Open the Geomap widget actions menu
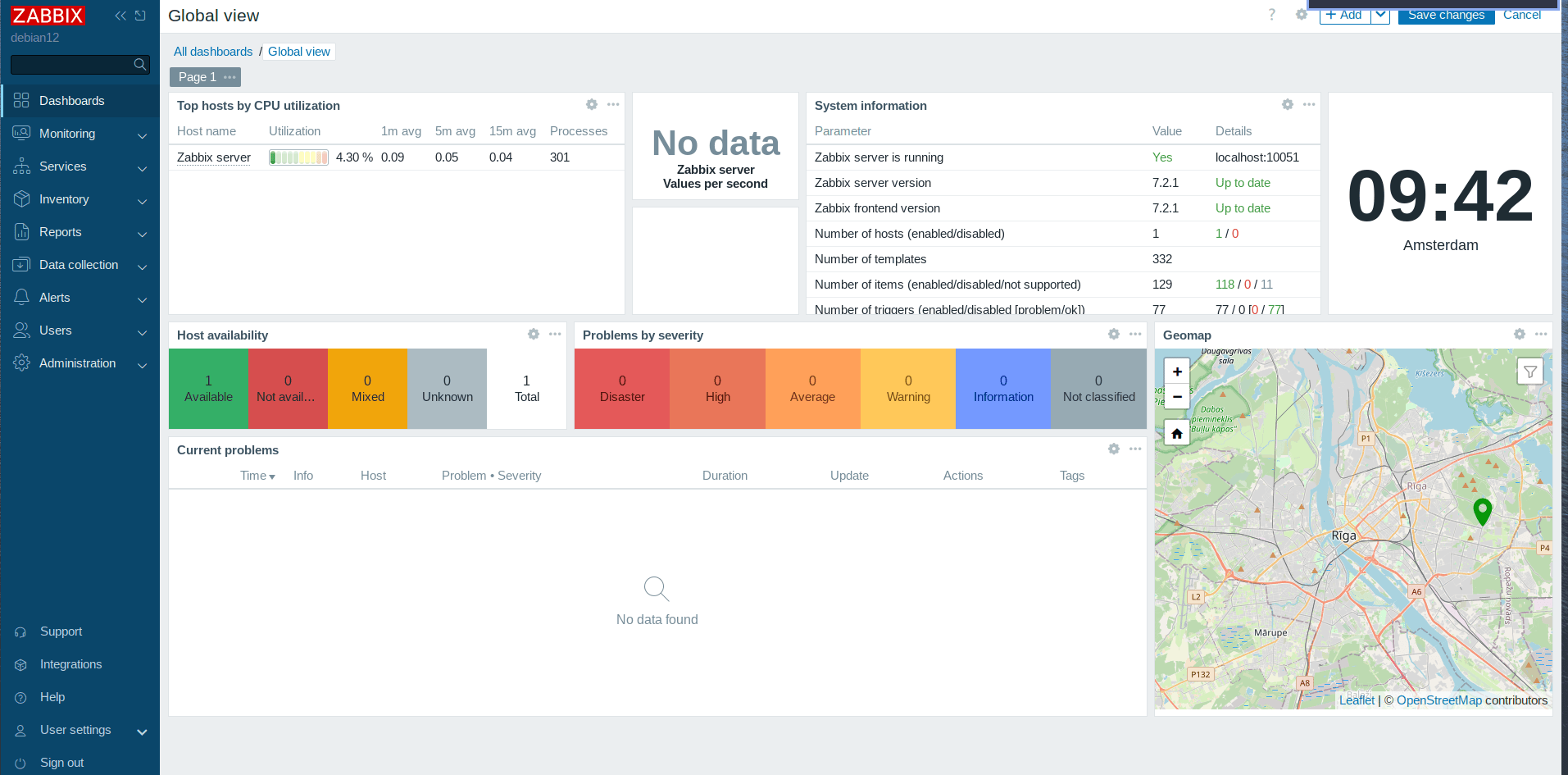The image size is (1568, 775). 1541,334
